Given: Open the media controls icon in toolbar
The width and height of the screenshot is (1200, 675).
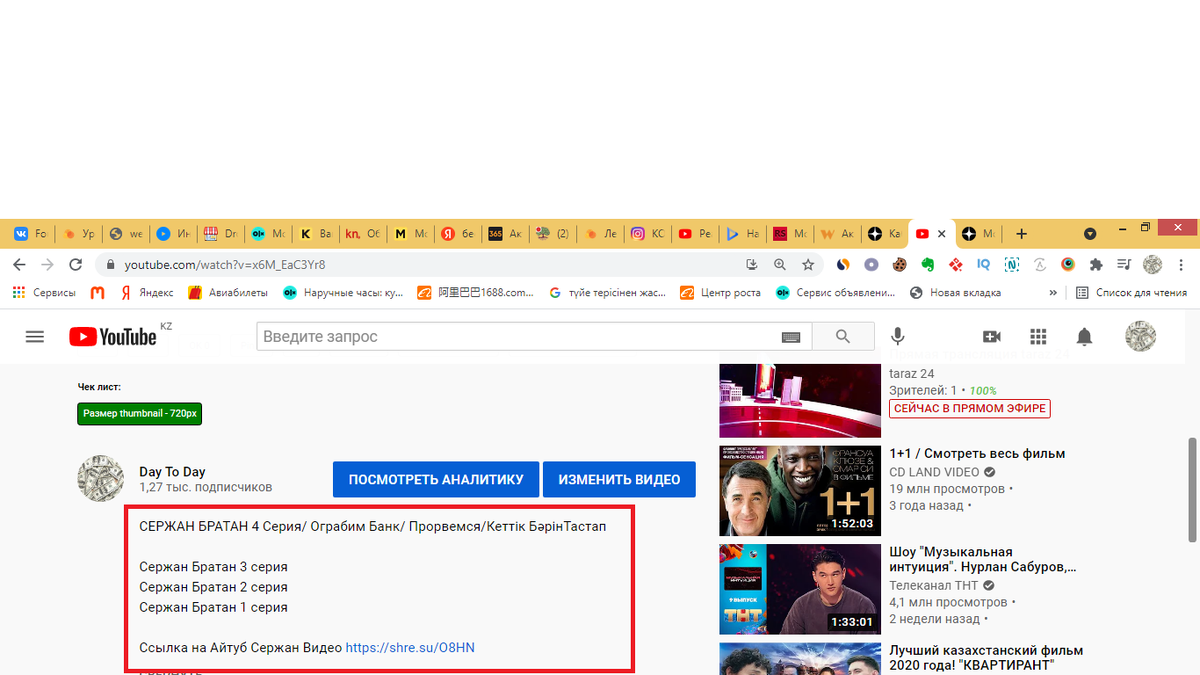Looking at the screenshot, I should 1124,265.
